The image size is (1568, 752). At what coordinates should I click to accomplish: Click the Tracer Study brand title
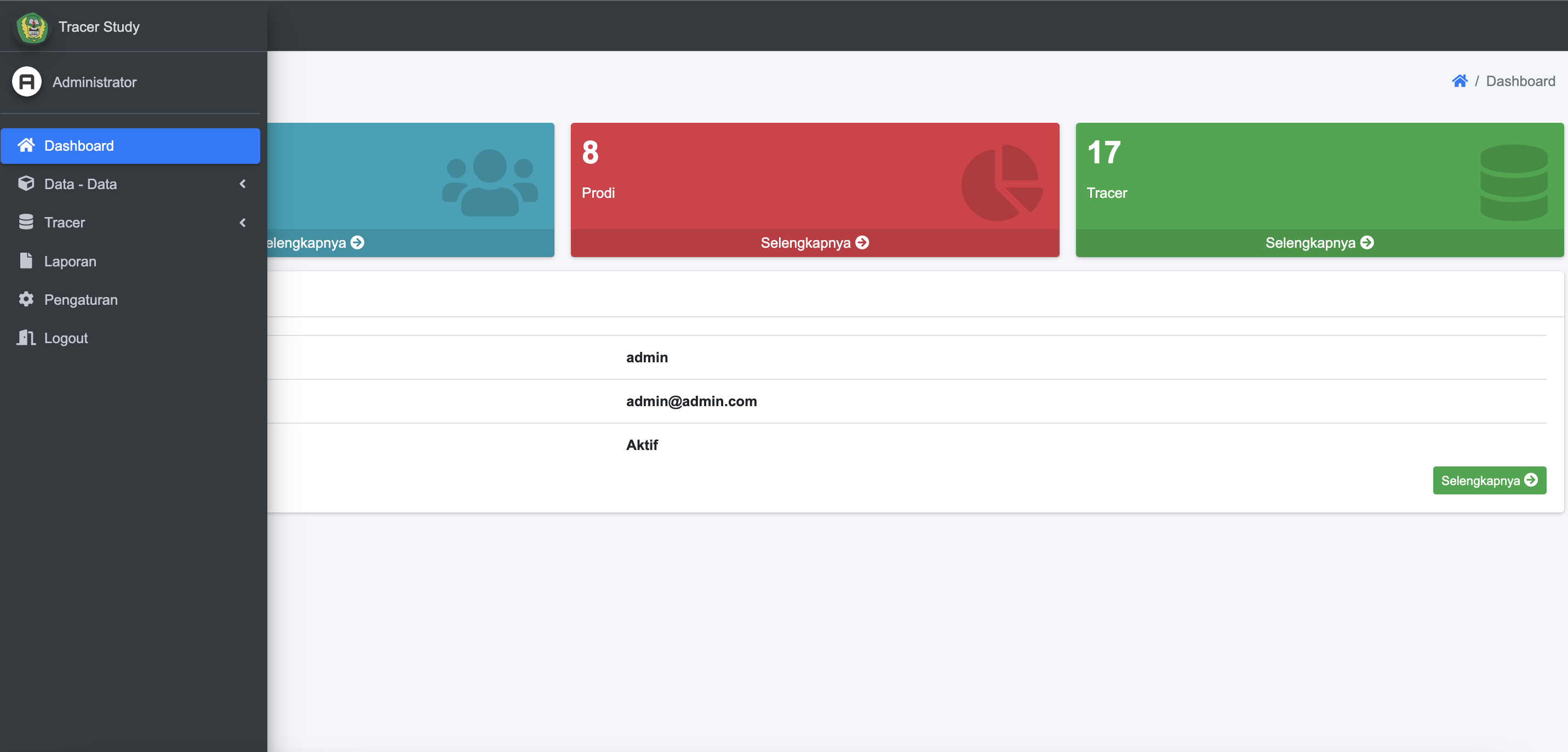pyautogui.click(x=99, y=27)
